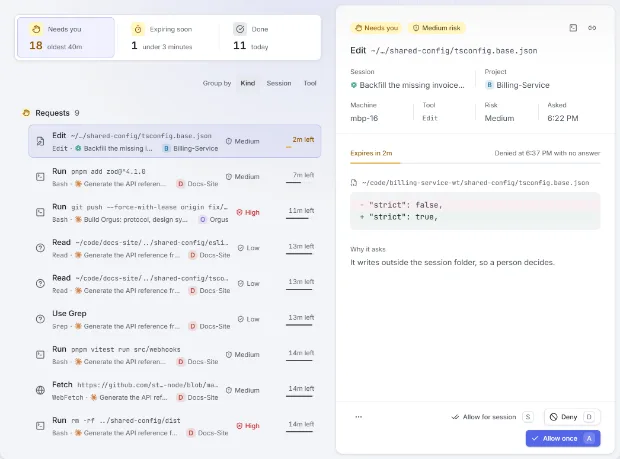Deny the edit request

[572, 417]
